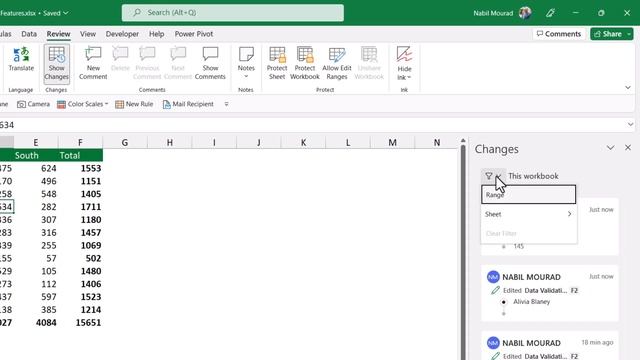
Task: Insert a New Comment
Action: (93, 63)
